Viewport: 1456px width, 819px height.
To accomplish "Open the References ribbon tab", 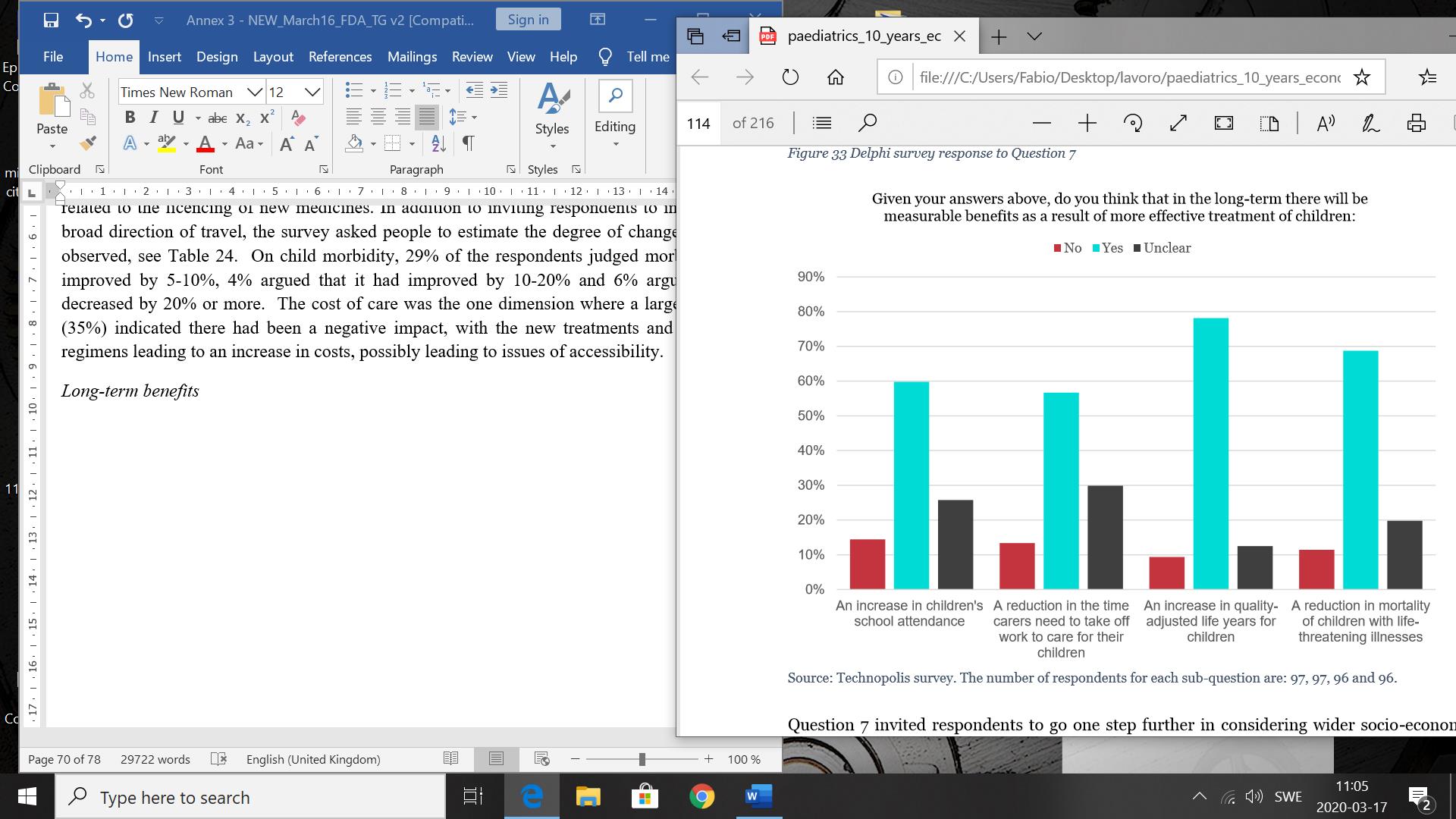I will 340,57.
